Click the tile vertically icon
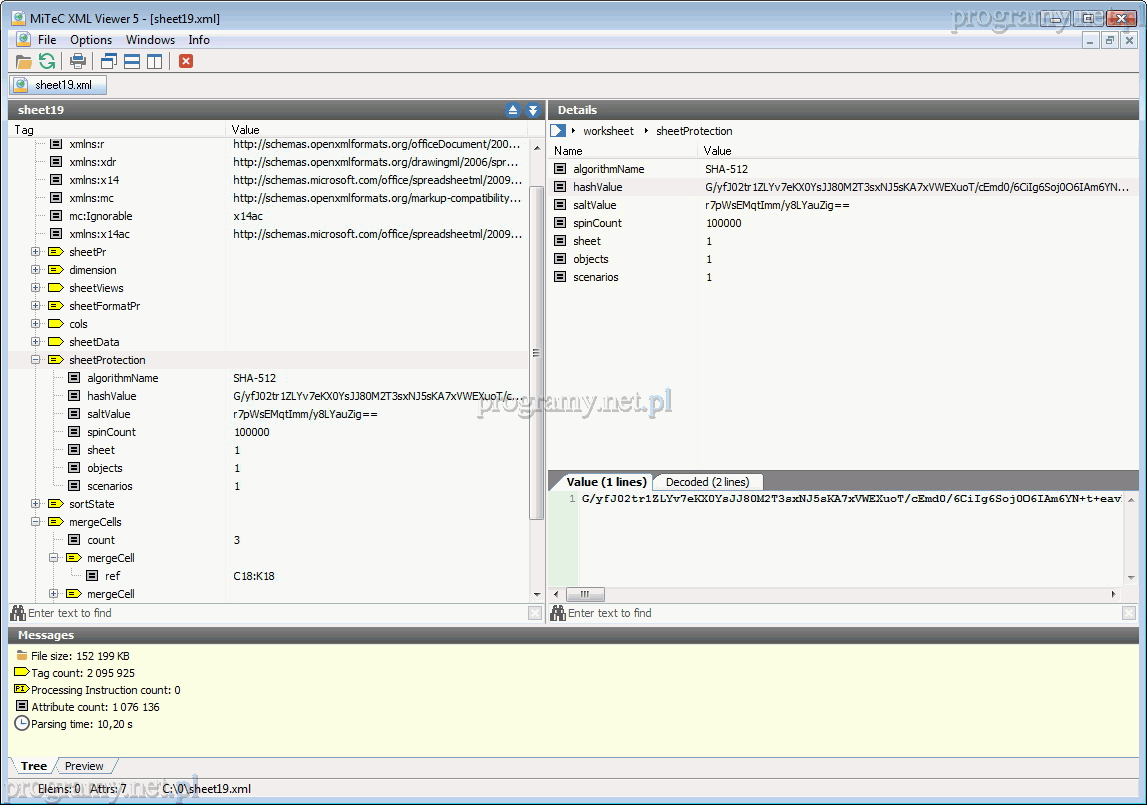 (x=154, y=62)
